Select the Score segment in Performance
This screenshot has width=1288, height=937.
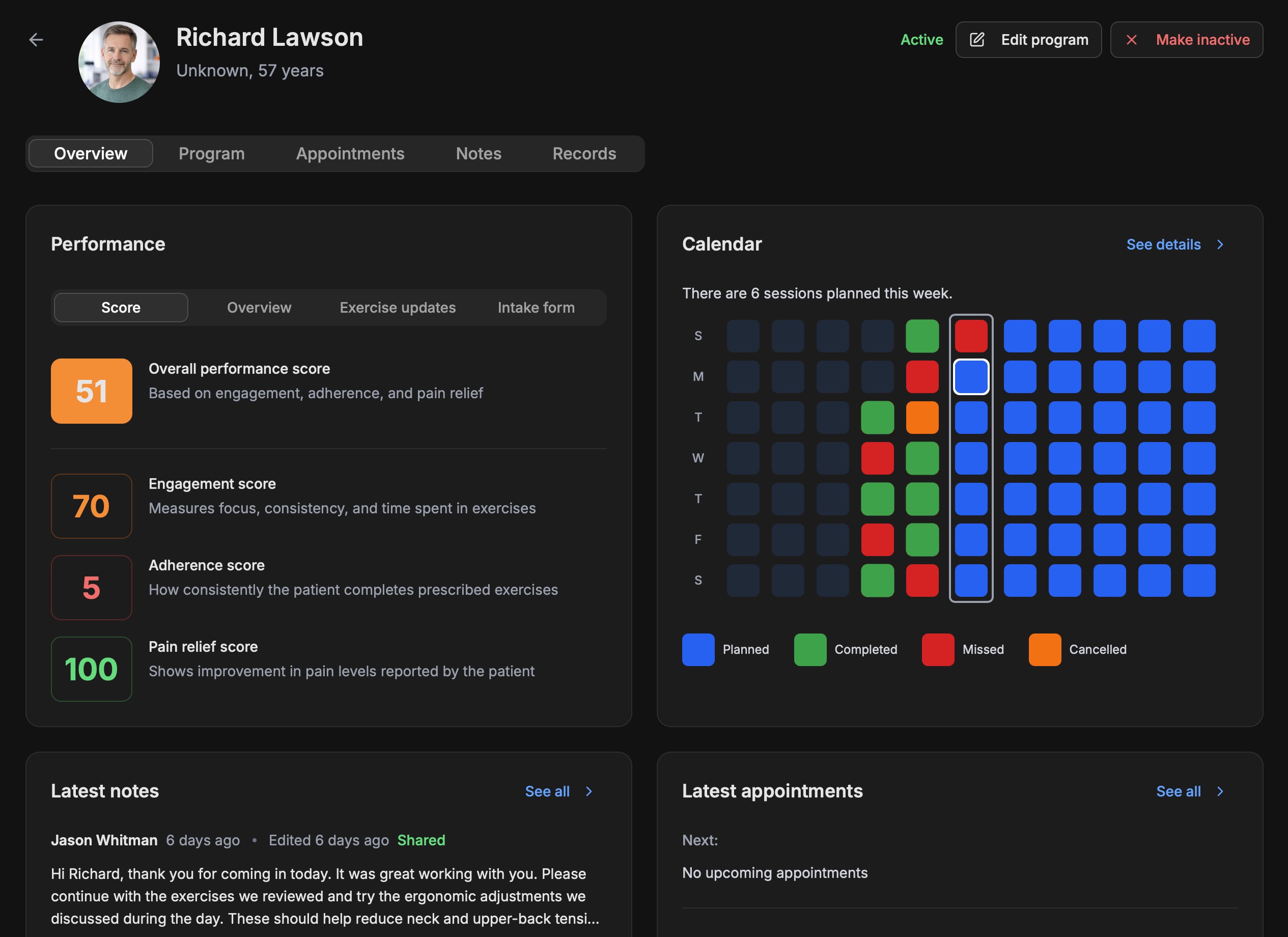coord(120,308)
